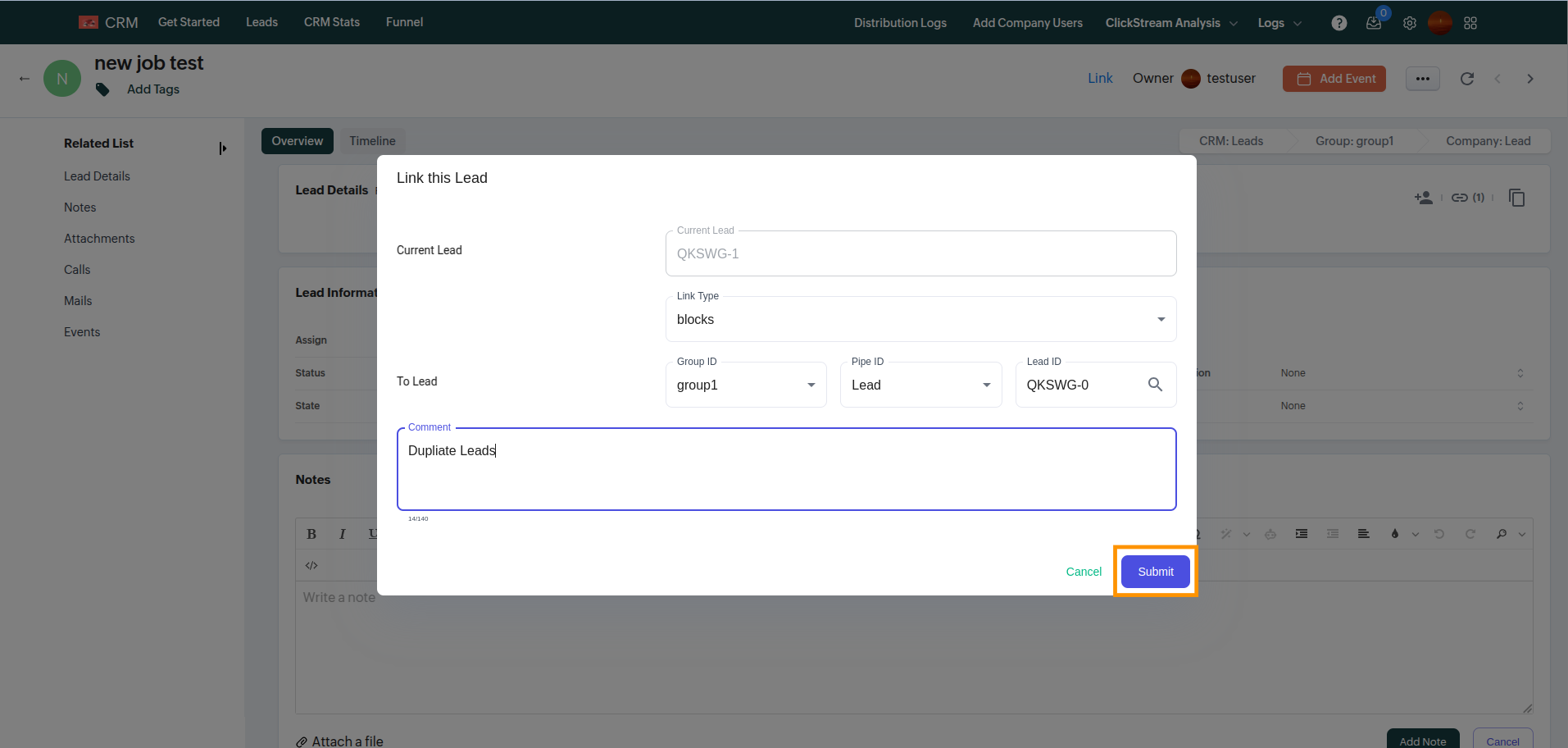1568x748 pixels.
Task: Switch to the Overview tab
Action: [298, 141]
